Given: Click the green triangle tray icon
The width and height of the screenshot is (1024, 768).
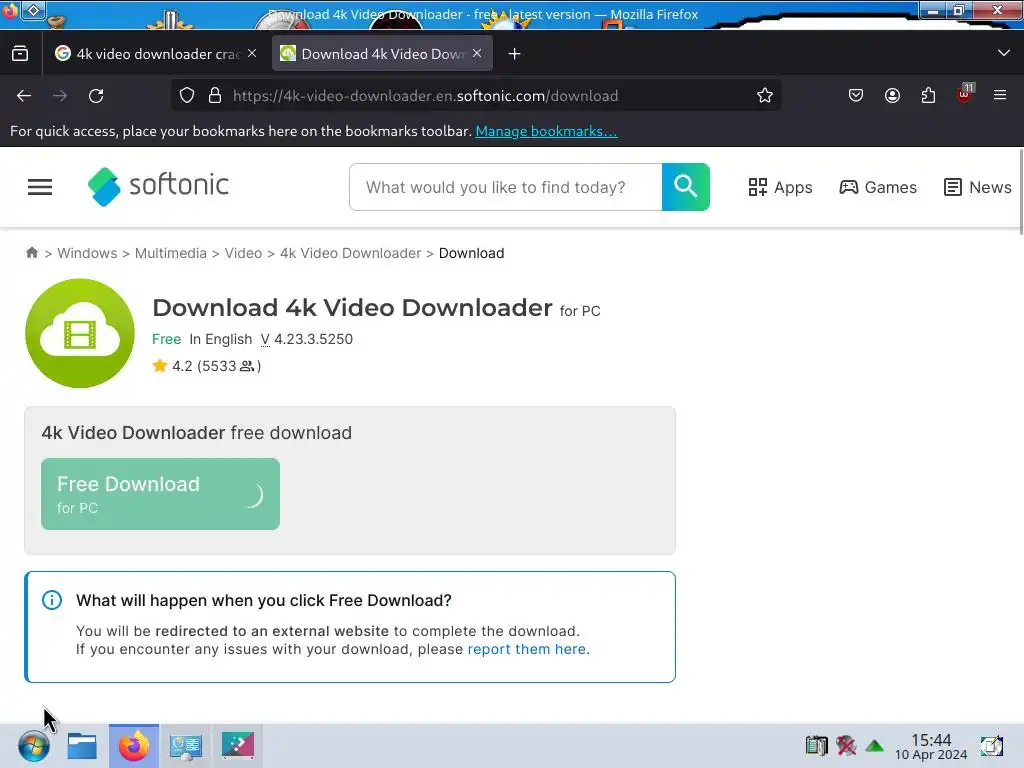Looking at the screenshot, I should [874, 745].
